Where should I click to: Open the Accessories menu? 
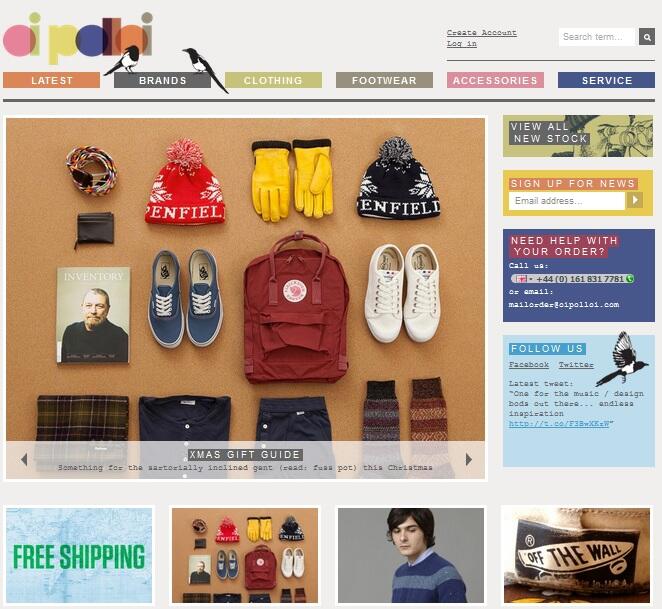point(495,80)
